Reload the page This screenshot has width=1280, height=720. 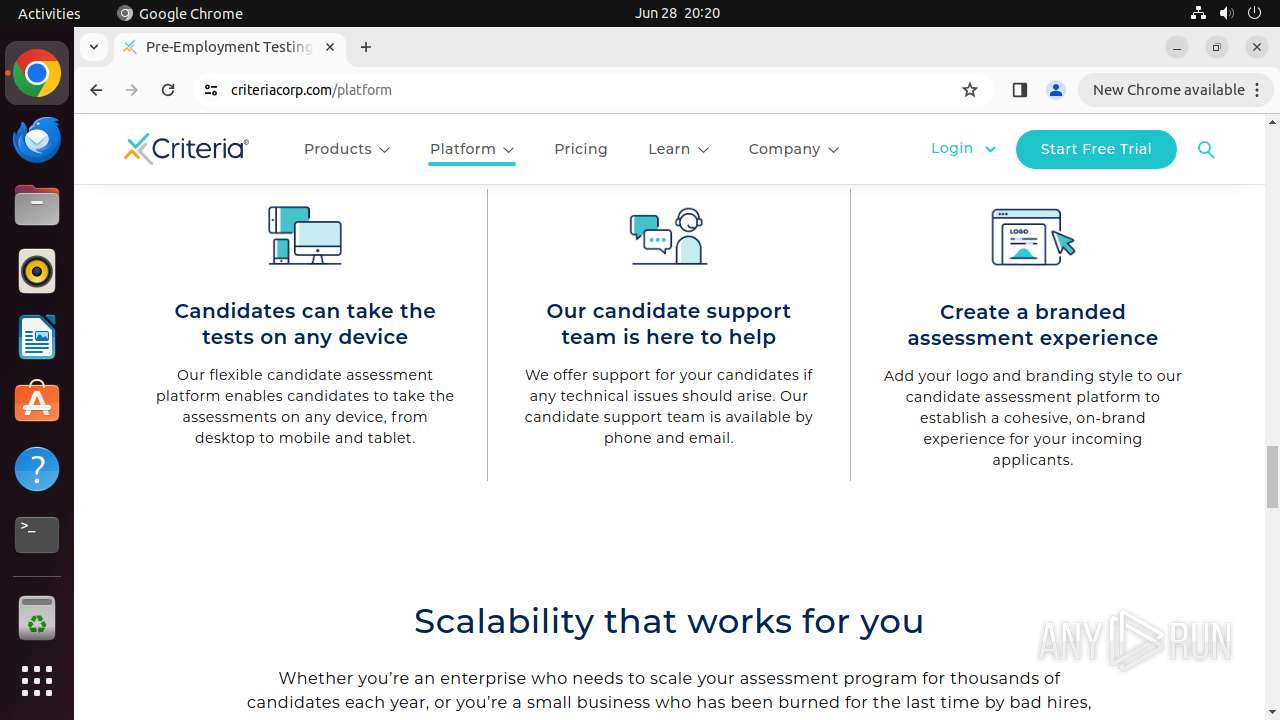pyautogui.click(x=168, y=90)
